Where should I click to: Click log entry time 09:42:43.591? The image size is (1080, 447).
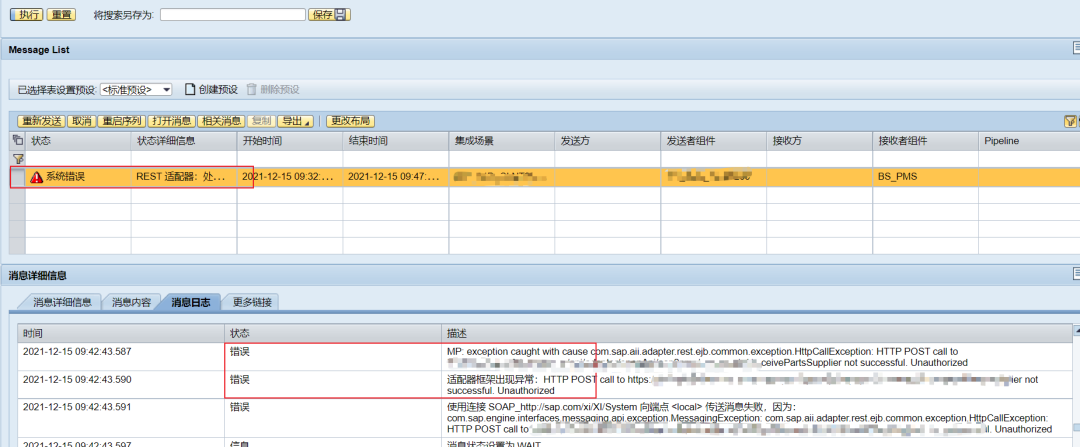pos(76,407)
